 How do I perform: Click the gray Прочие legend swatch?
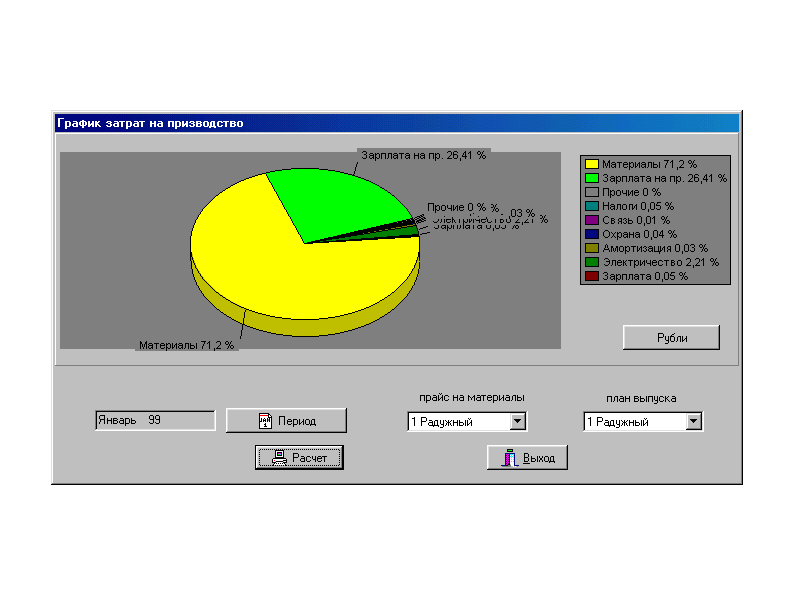pyautogui.click(x=592, y=191)
